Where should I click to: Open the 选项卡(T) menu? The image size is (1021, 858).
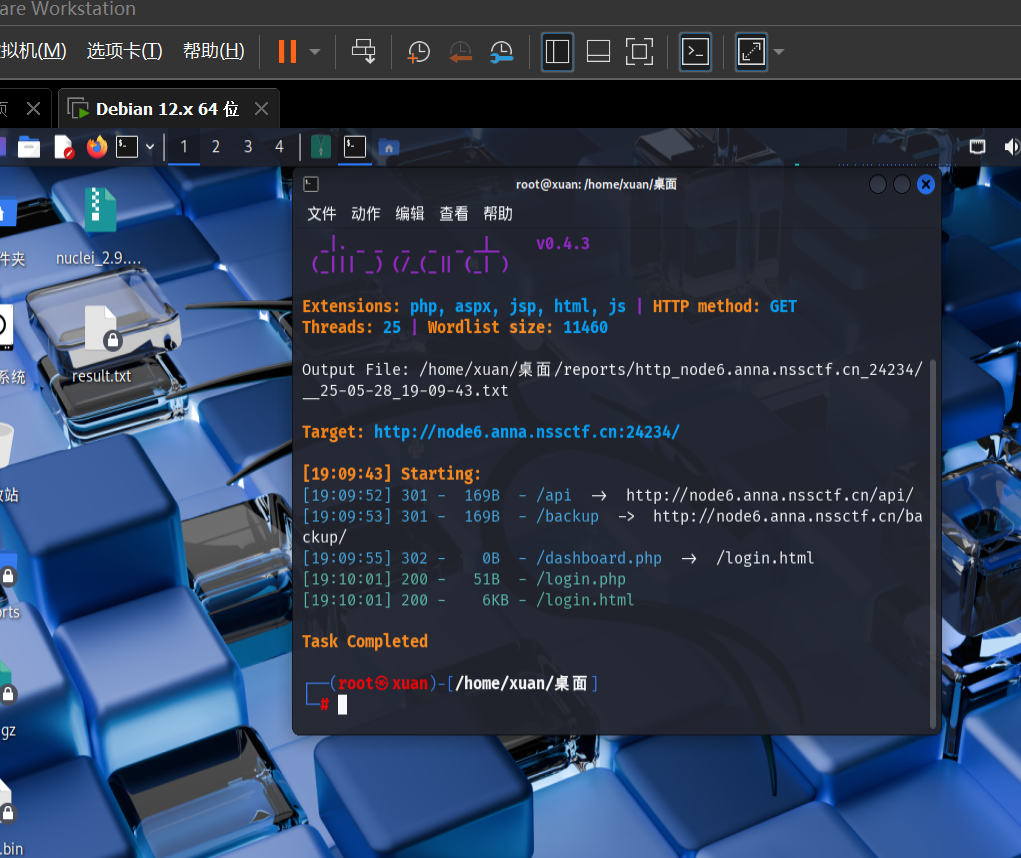[124, 51]
